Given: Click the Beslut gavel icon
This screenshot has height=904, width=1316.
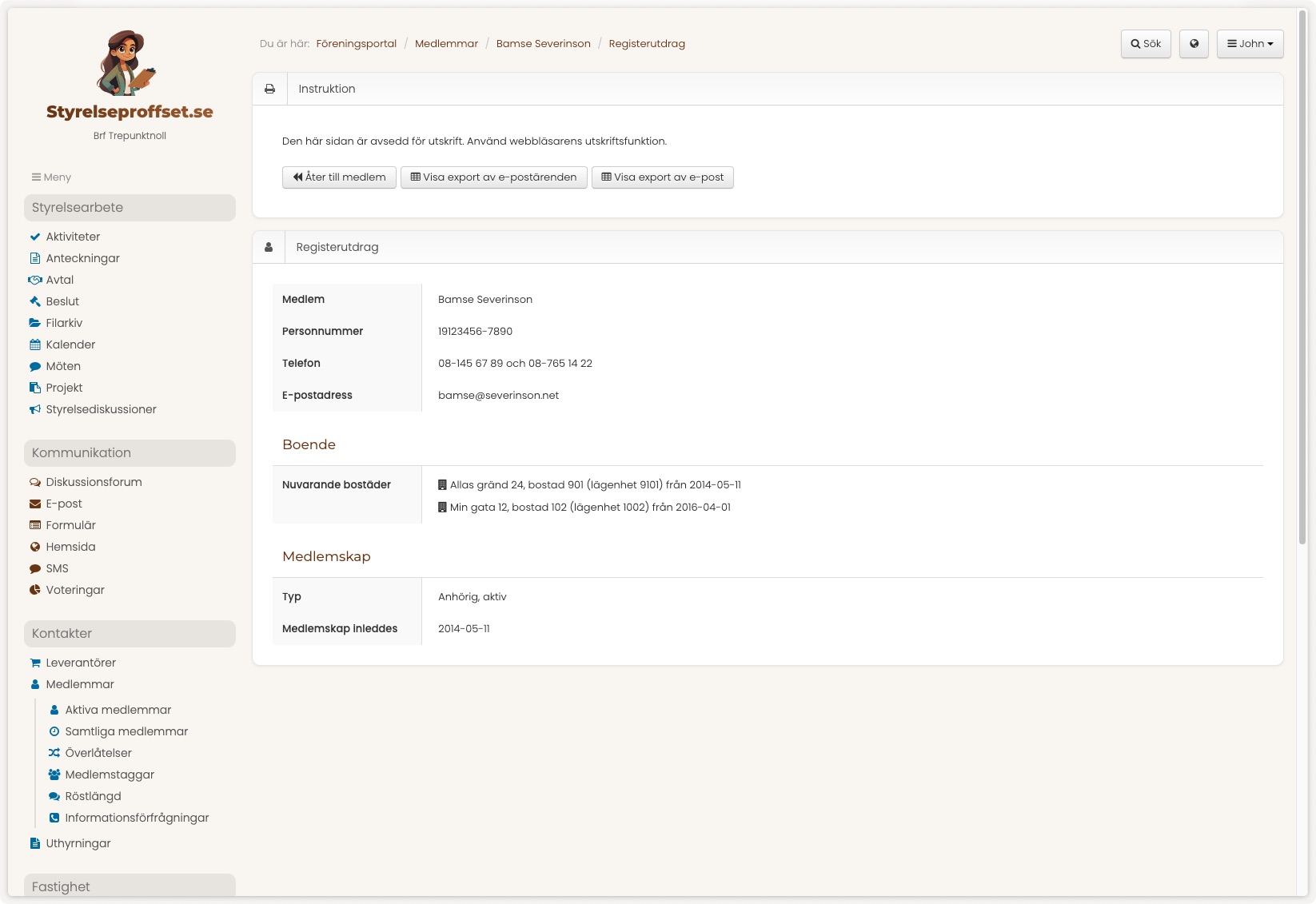Looking at the screenshot, I should [x=35, y=301].
